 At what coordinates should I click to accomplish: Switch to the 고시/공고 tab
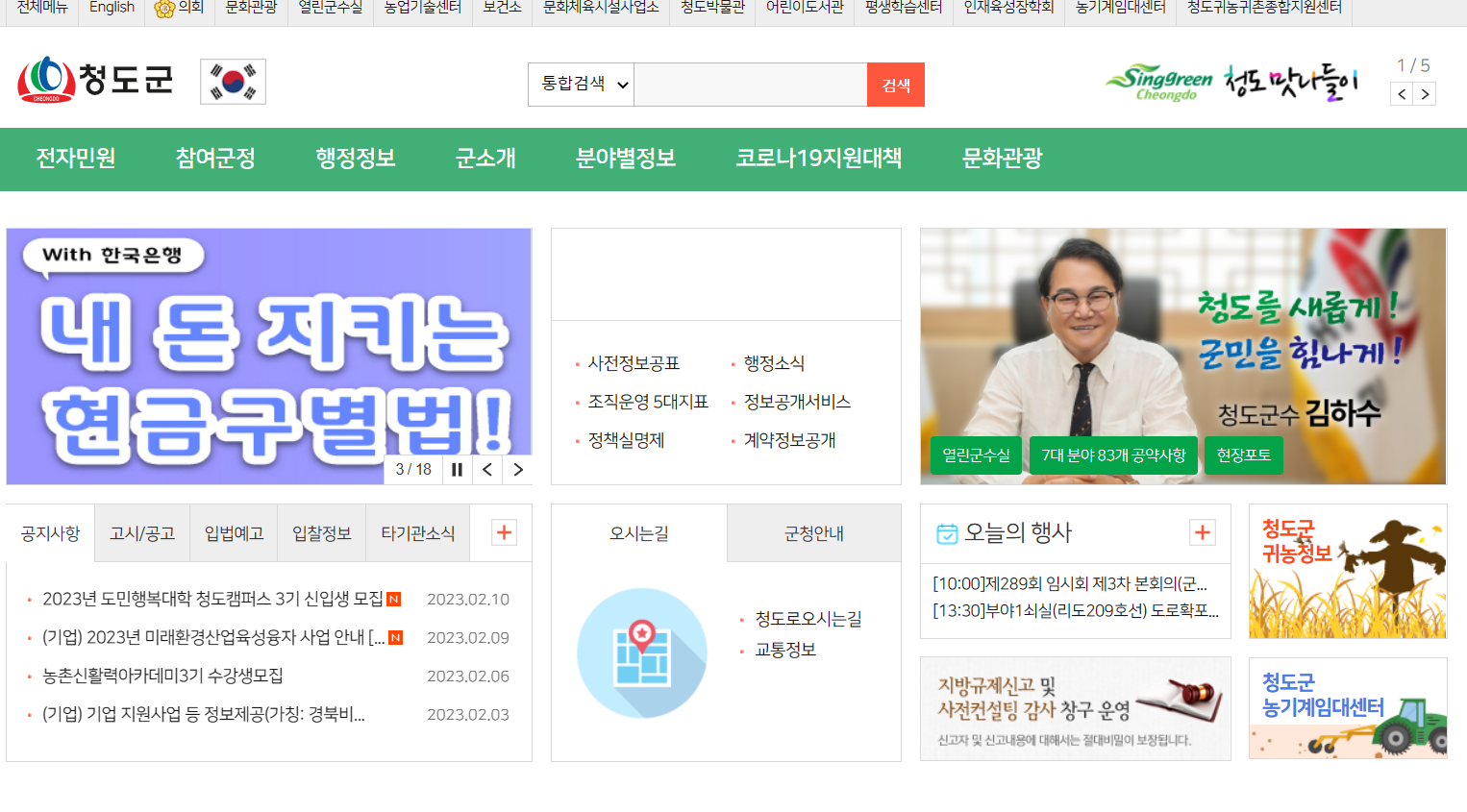141,532
